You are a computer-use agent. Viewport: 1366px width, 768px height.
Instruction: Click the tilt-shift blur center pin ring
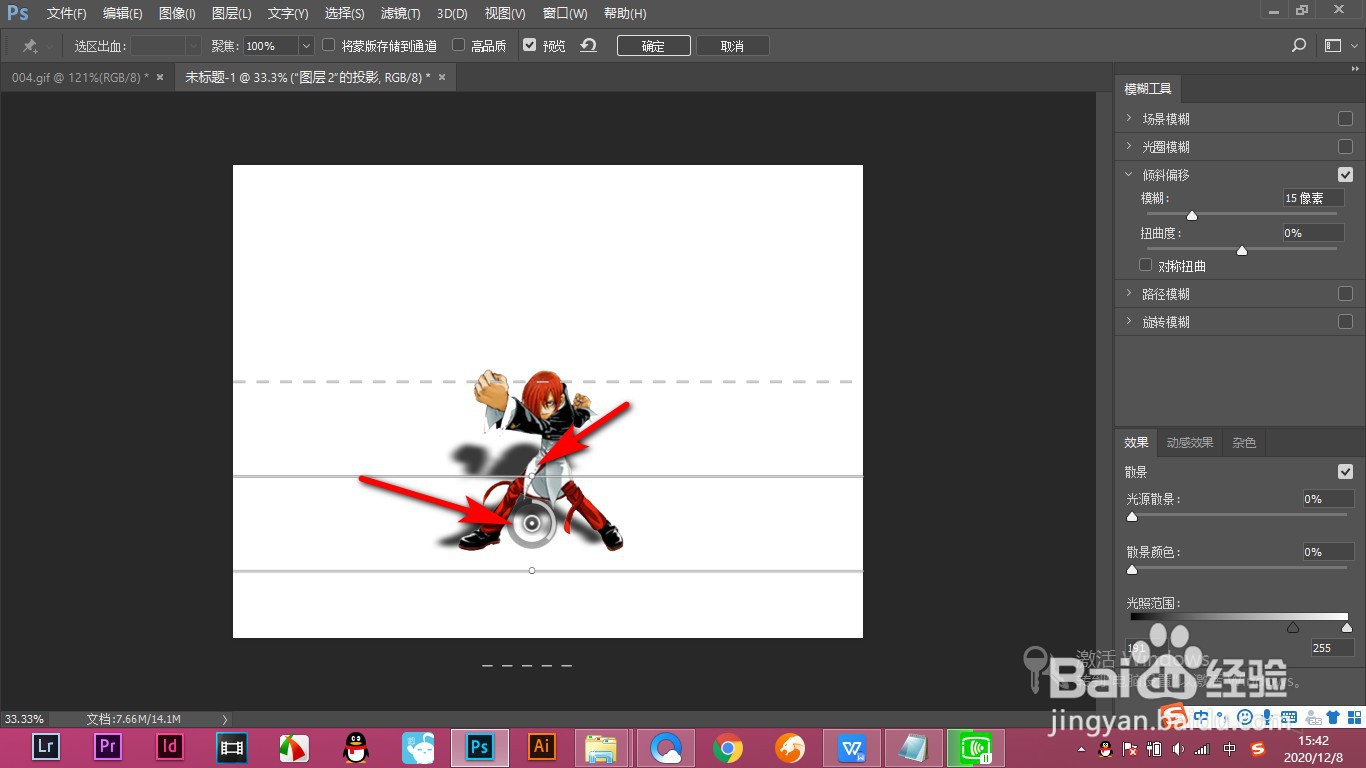(x=531, y=523)
